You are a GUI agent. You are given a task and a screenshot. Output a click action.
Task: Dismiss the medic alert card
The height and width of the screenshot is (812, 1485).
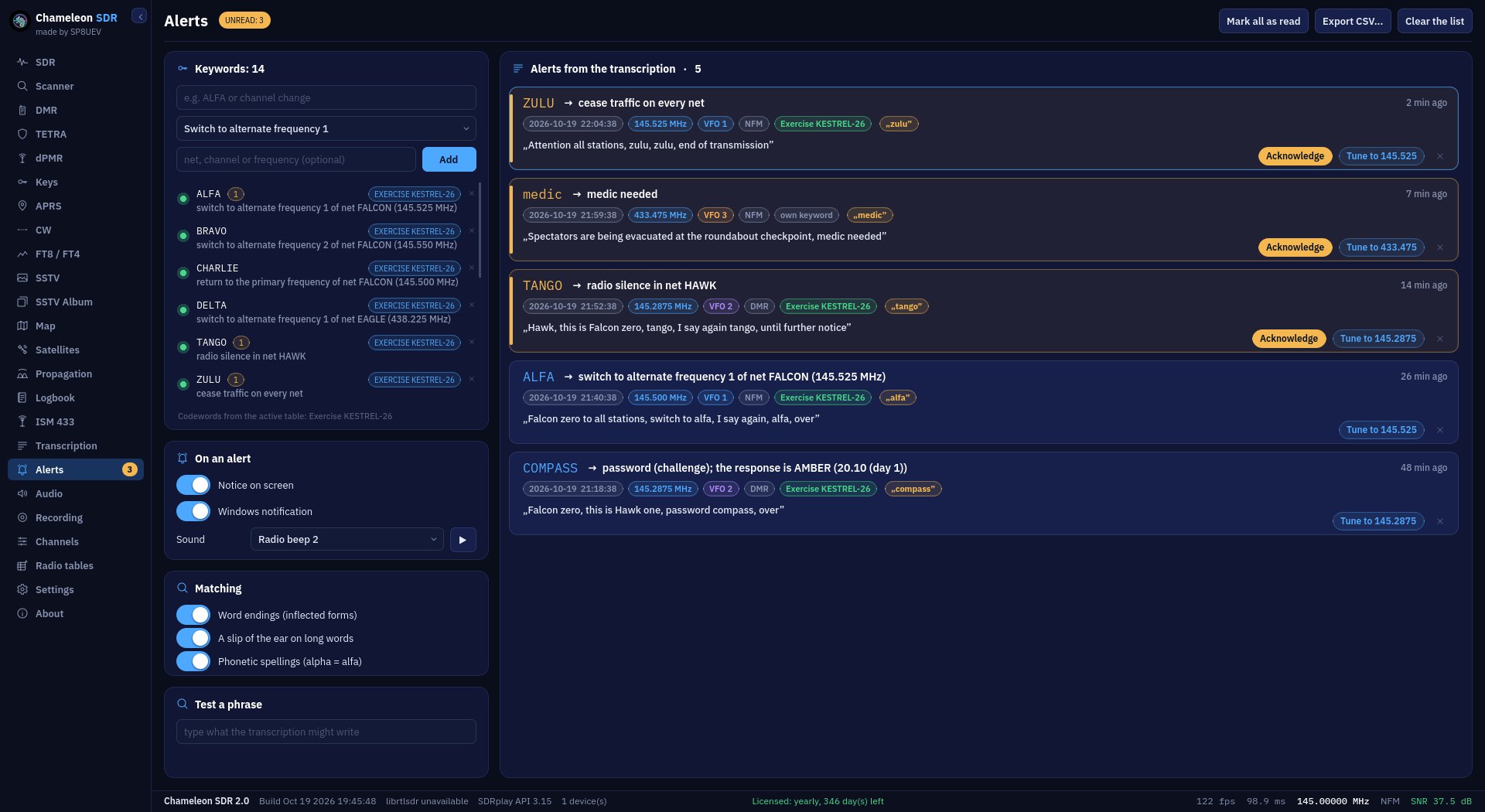click(x=1440, y=247)
